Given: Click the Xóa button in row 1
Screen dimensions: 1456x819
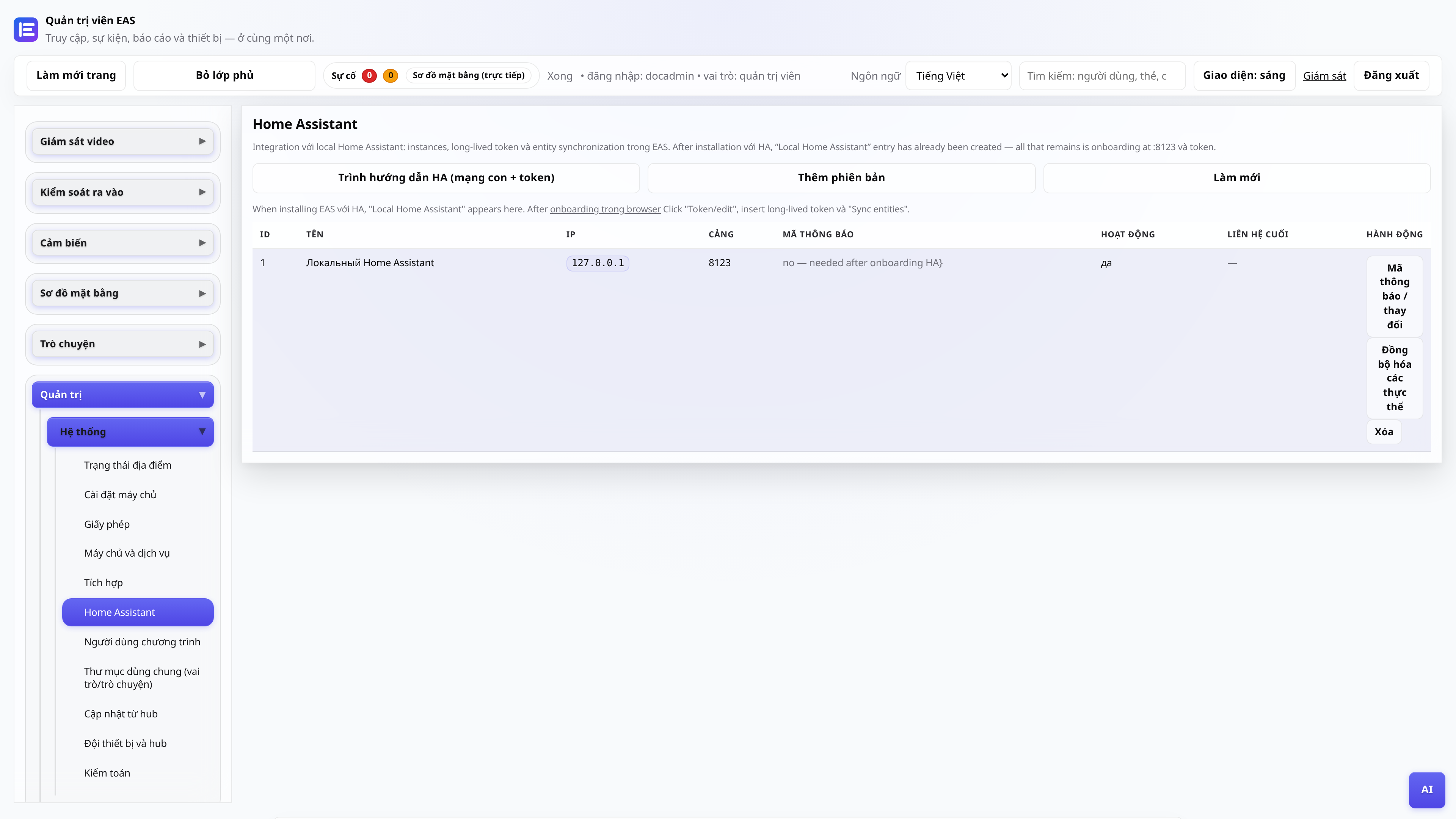Looking at the screenshot, I should point(1384,432).
